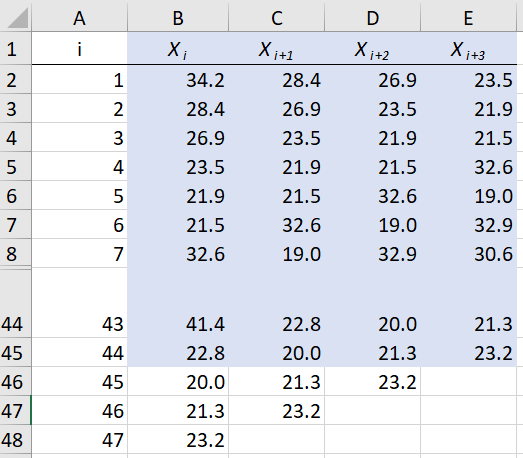Click cell E8 with value 30.6
This screenshot has width=523, height=458.
469,254
